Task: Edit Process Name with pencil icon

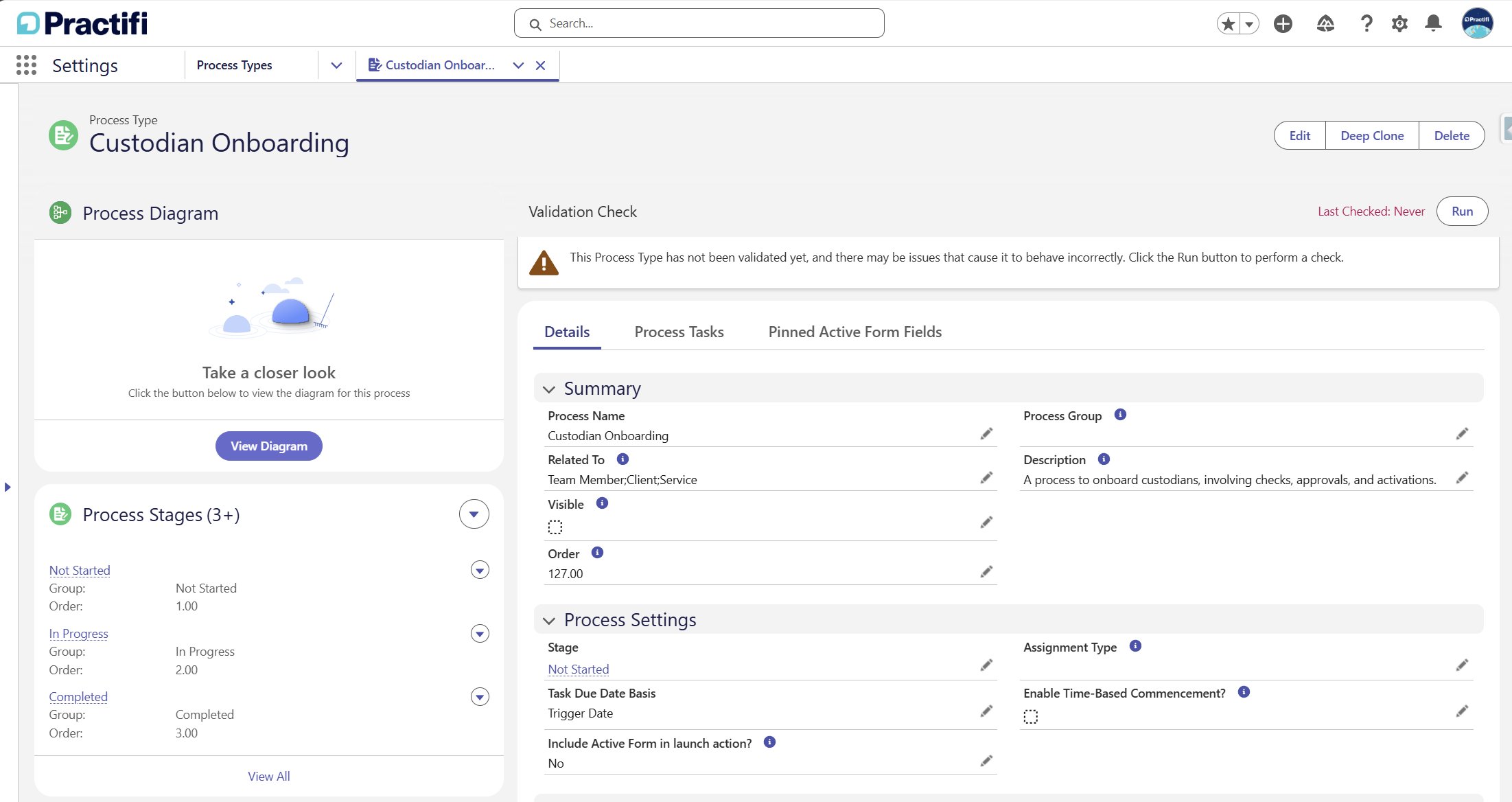Action: 986,434
